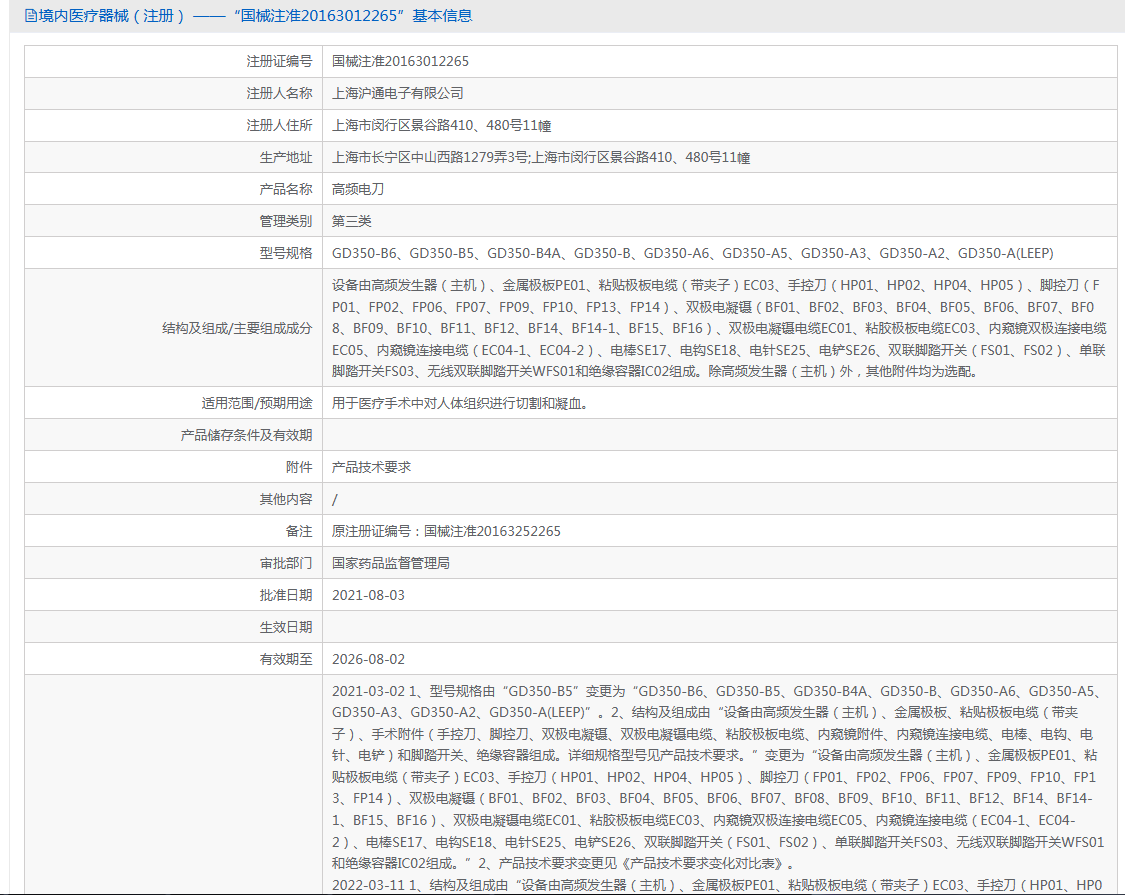
Task: Select change record line starting 2022-03-11
Action: [x=717, y=886]
